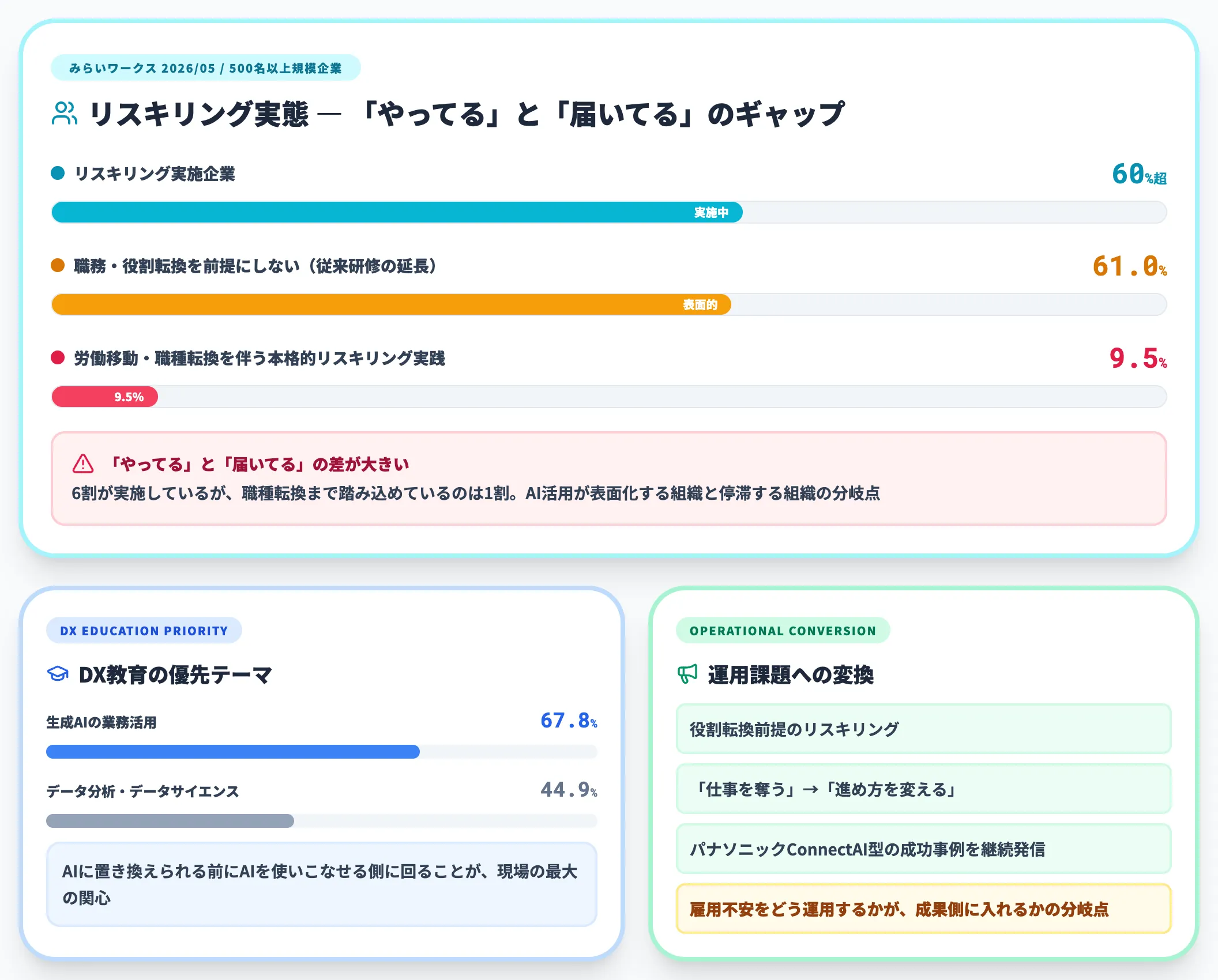Click the 60%超 value
Image resolution: width=1218 pixels, height=980 pixels.
point(1139,174)
